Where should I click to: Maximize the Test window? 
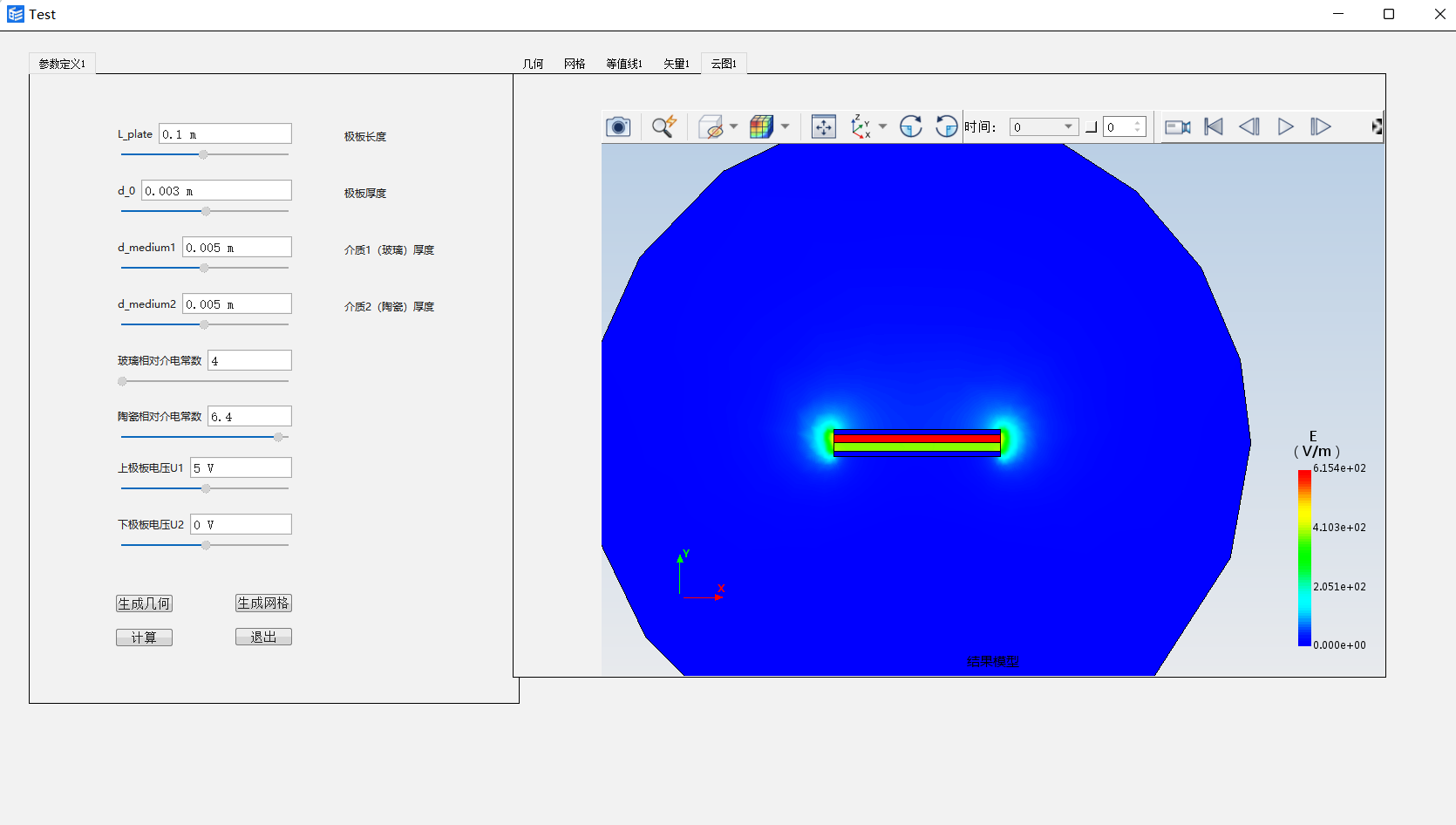1389,14
